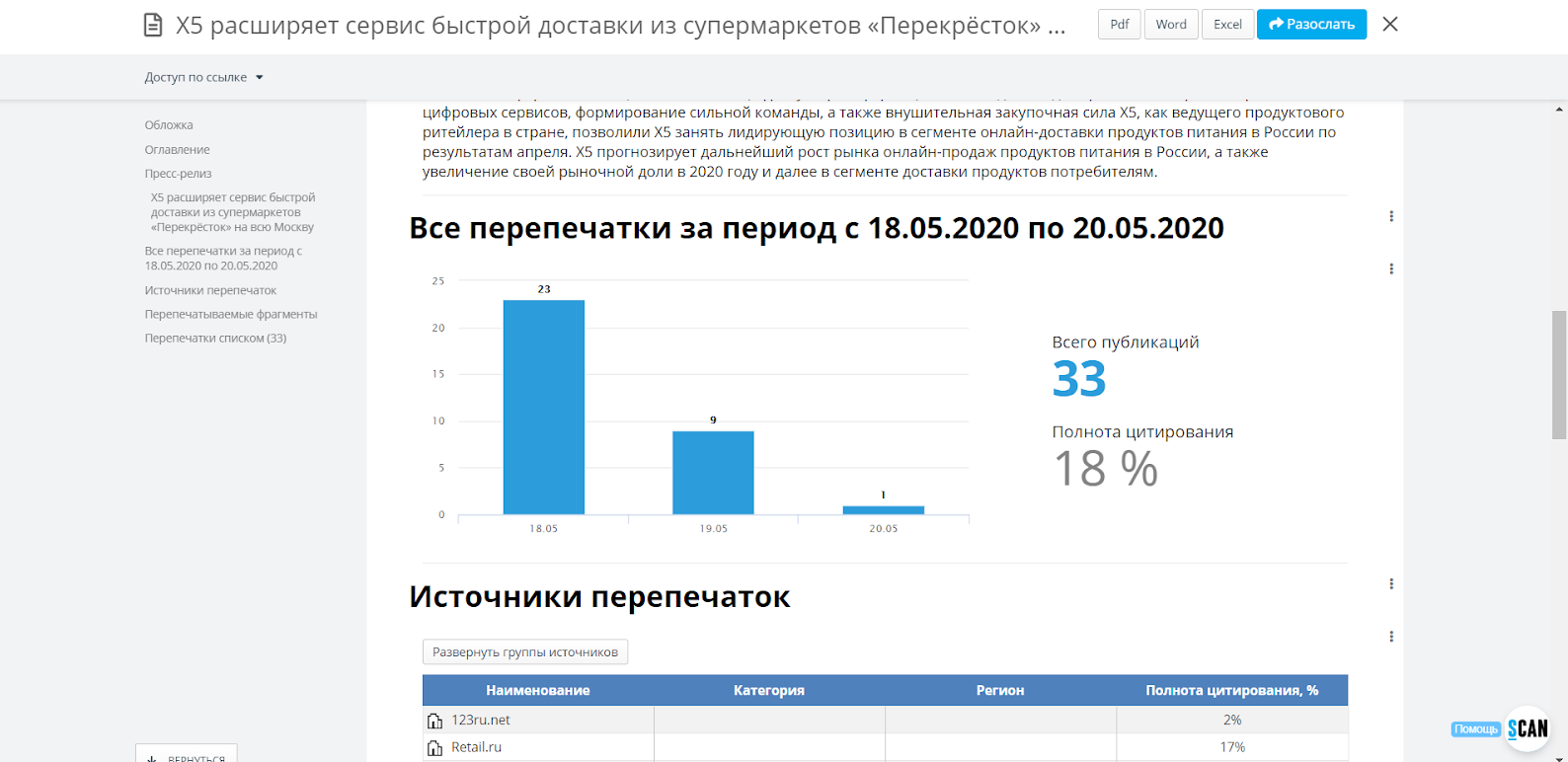Screen dimensions: 1568x762
Task: Expand source groups with Развернуть группы источников
Action: coord(525,652)
